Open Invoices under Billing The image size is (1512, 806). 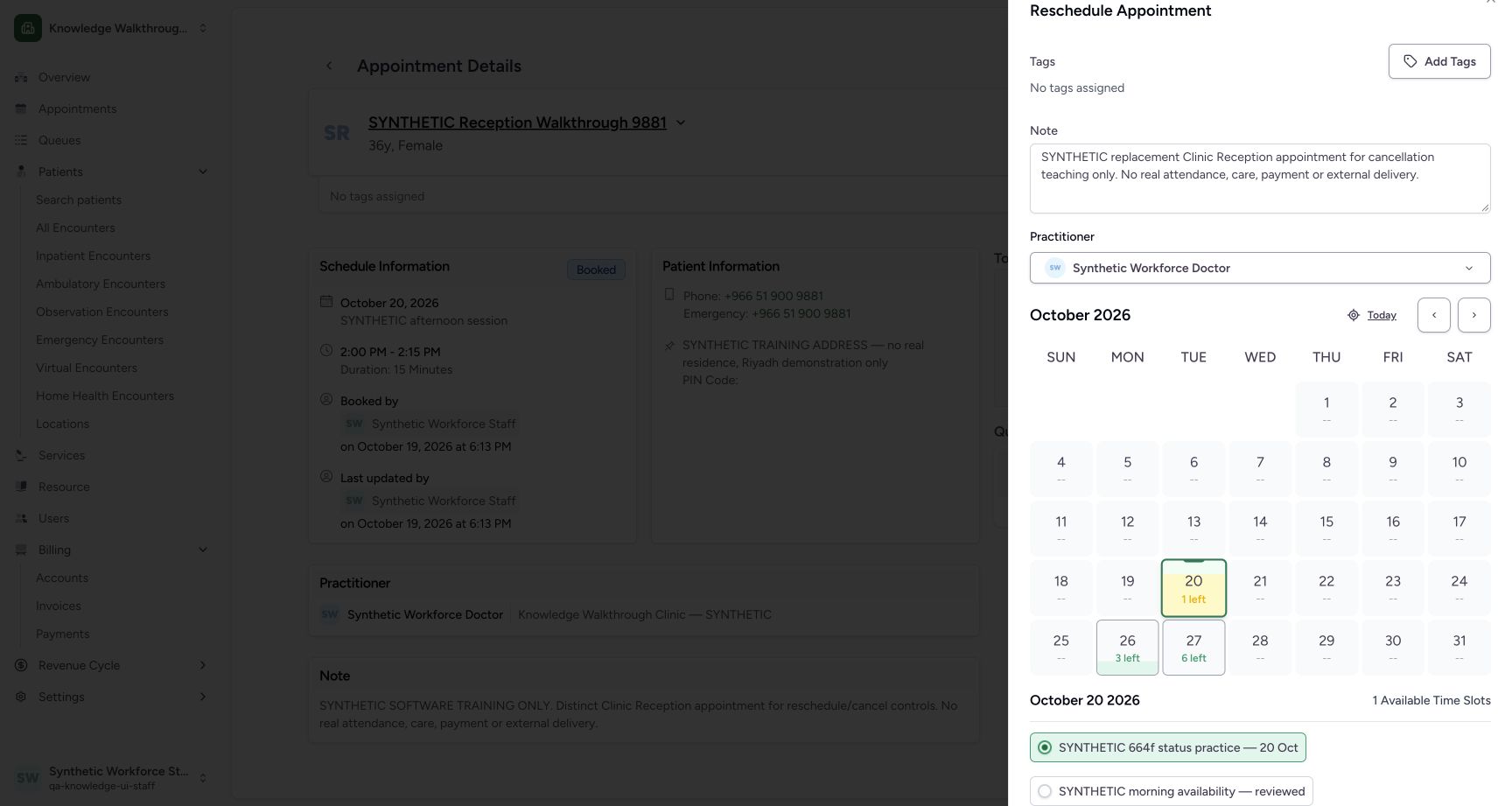pos(59,606)
